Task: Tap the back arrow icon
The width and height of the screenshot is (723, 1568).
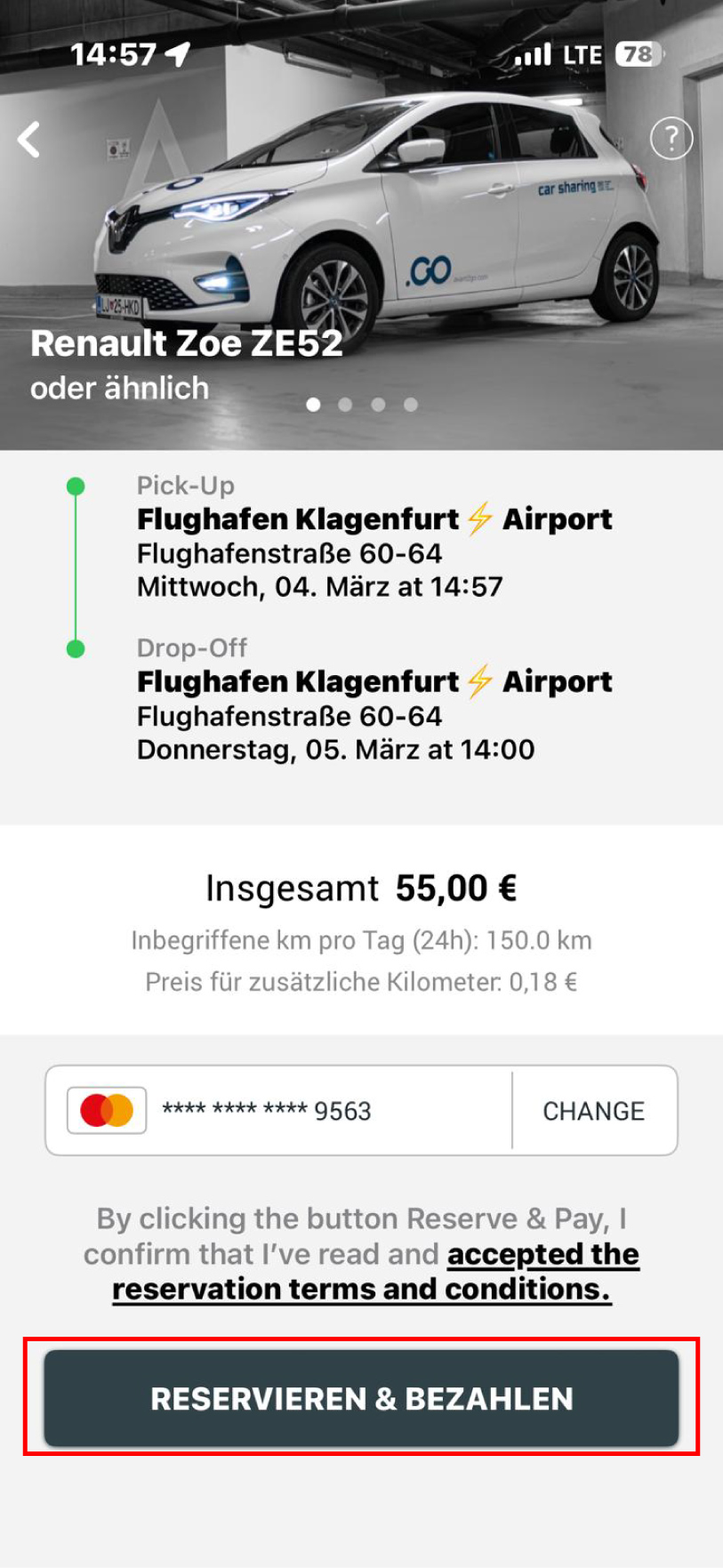Action: [29, 140]
